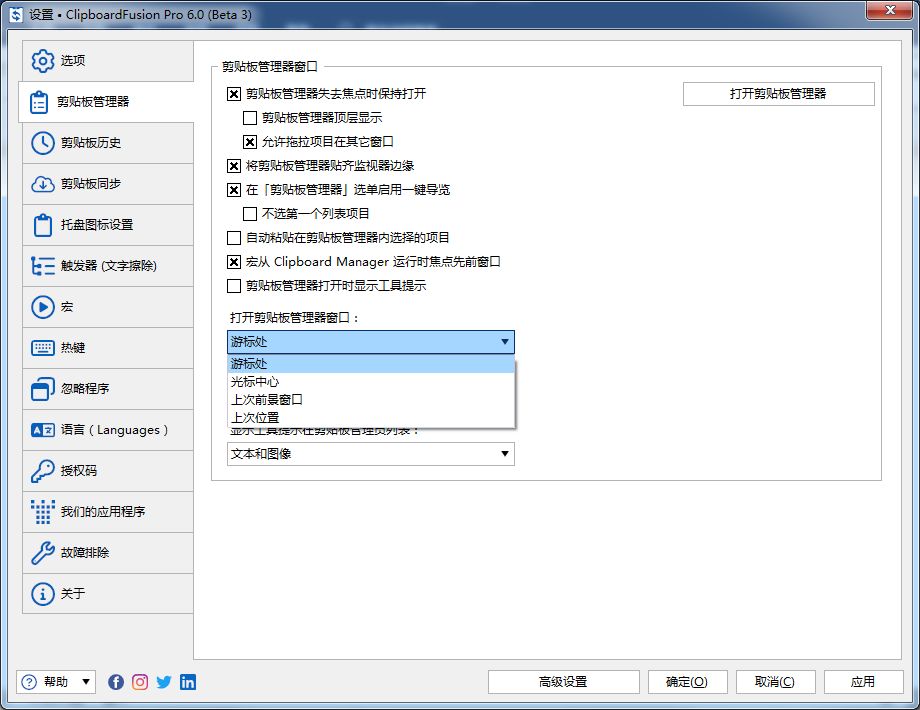This screenshot has width=920, height=710.
Task: Click the dotted grid icon beside 我们的应用程序
Action: tap(43, 512)
